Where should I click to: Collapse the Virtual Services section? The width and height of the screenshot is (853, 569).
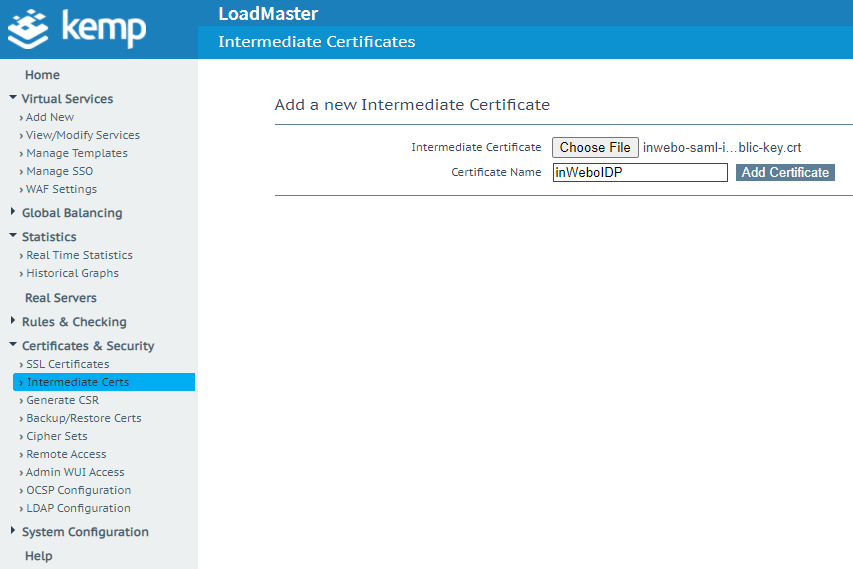13,98
